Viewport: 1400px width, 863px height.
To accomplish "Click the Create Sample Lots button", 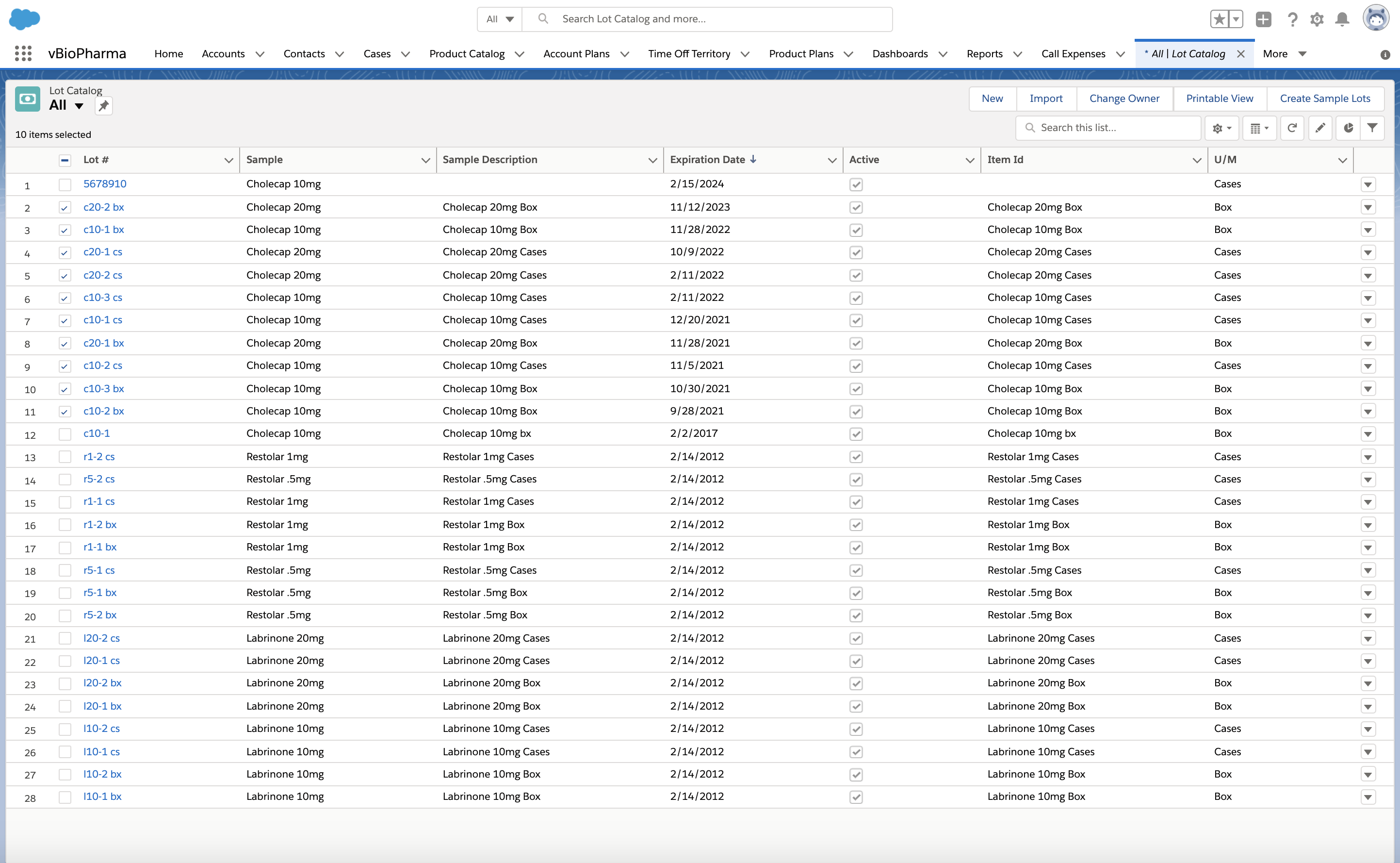I will (1325, 98).
